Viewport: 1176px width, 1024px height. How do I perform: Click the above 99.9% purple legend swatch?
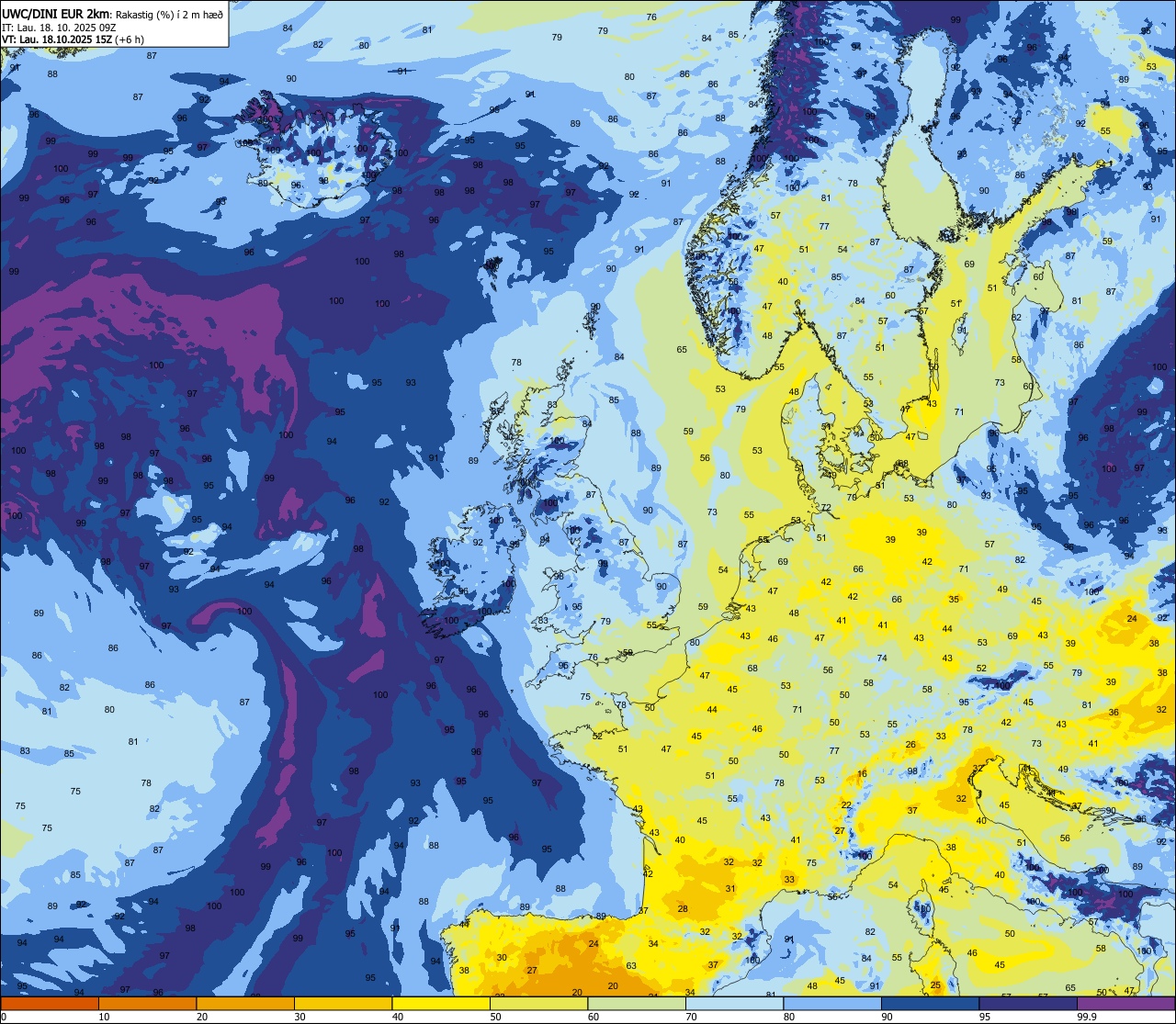tap(1125, 1003)
